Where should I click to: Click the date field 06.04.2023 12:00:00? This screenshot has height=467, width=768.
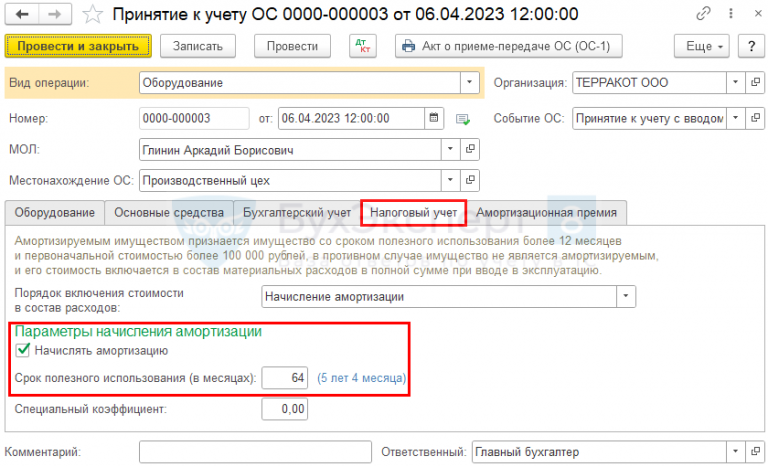tap(351, 118)
